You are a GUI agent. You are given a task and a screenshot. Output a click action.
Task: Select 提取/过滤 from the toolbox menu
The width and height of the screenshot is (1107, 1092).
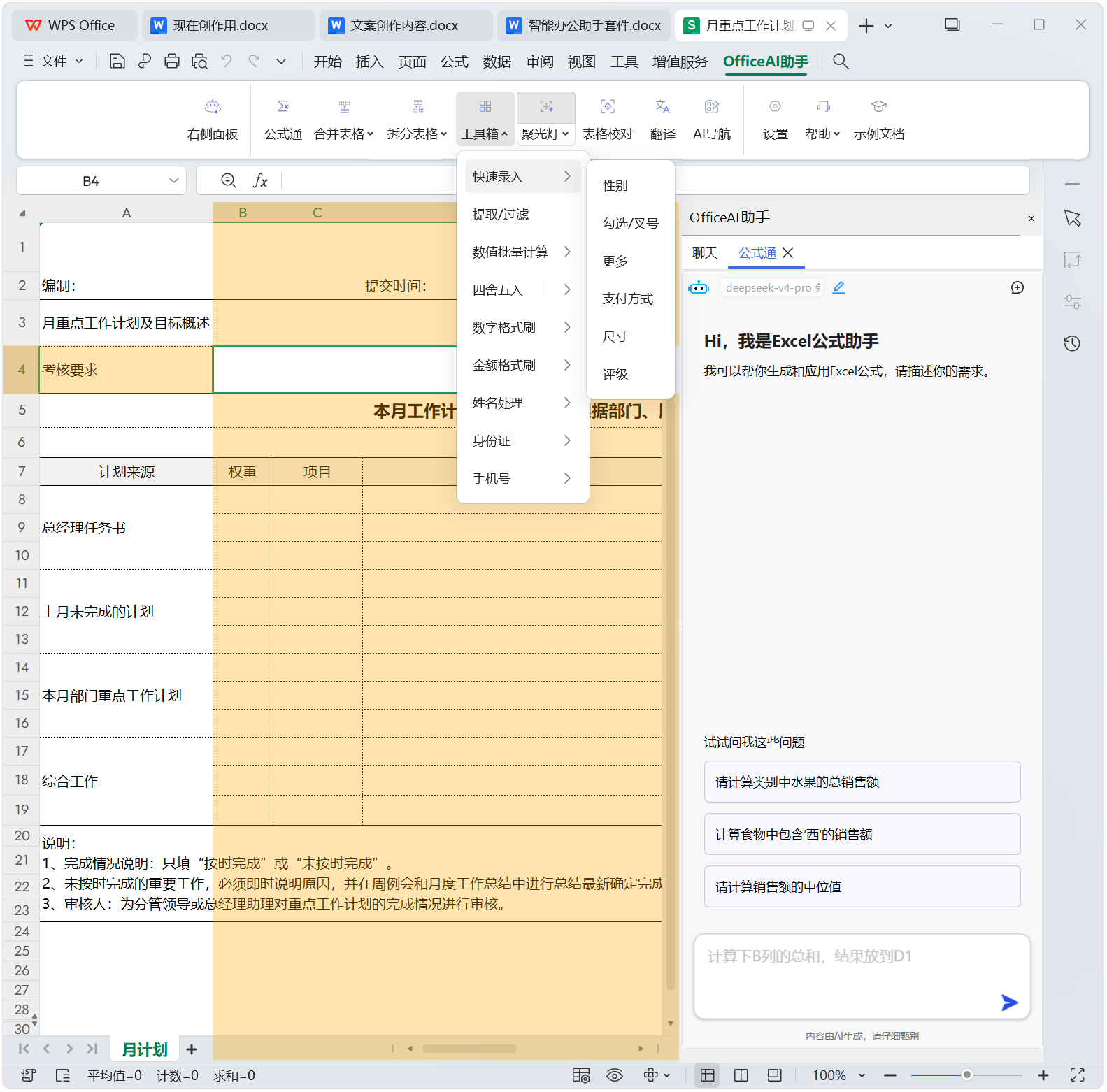click(523, 215)
